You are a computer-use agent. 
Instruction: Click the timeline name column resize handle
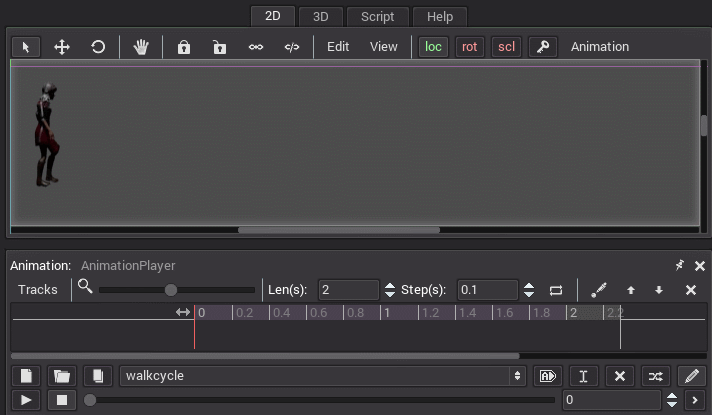click(183, 312)
